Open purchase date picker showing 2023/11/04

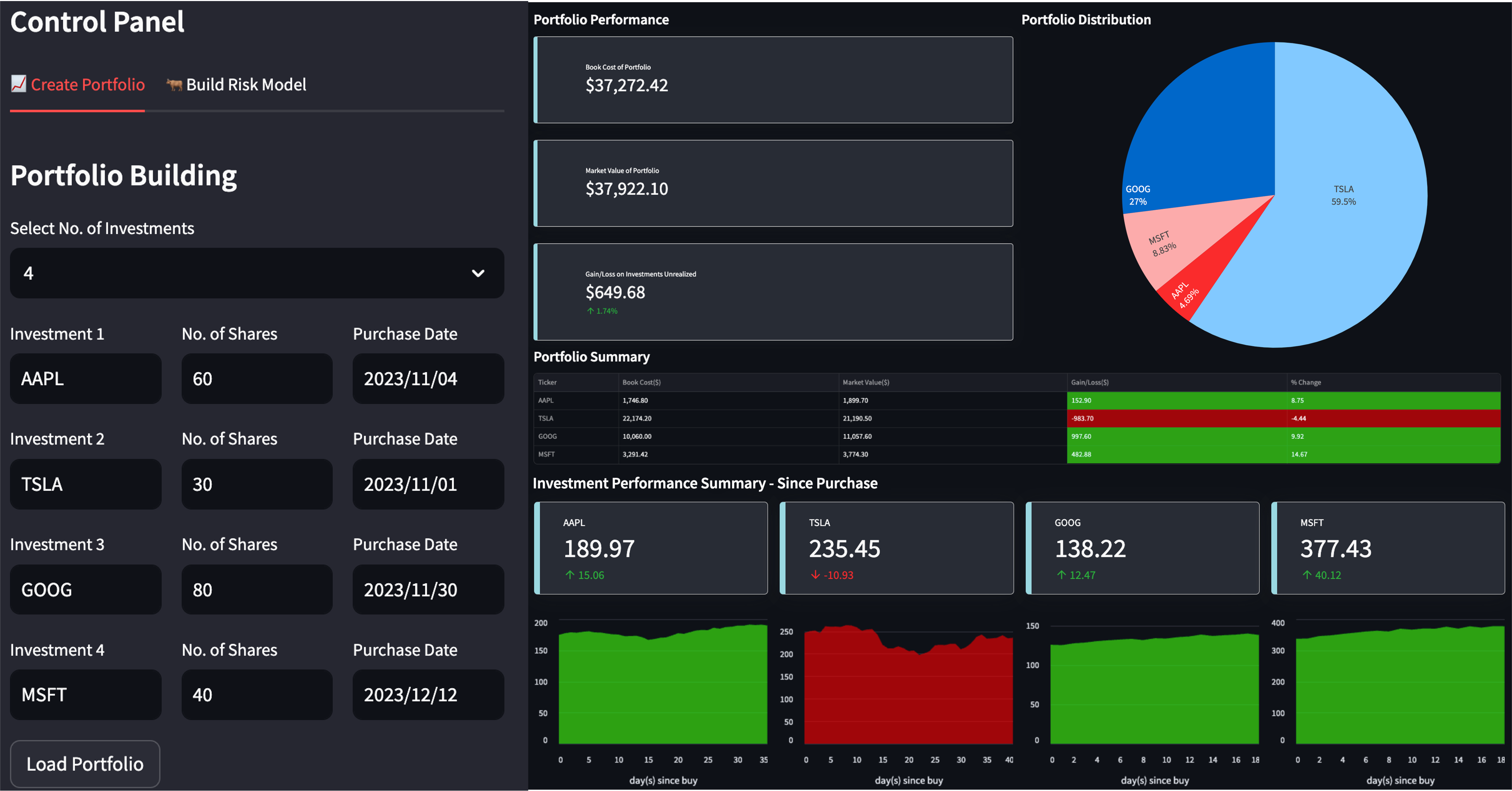point(428,379)
